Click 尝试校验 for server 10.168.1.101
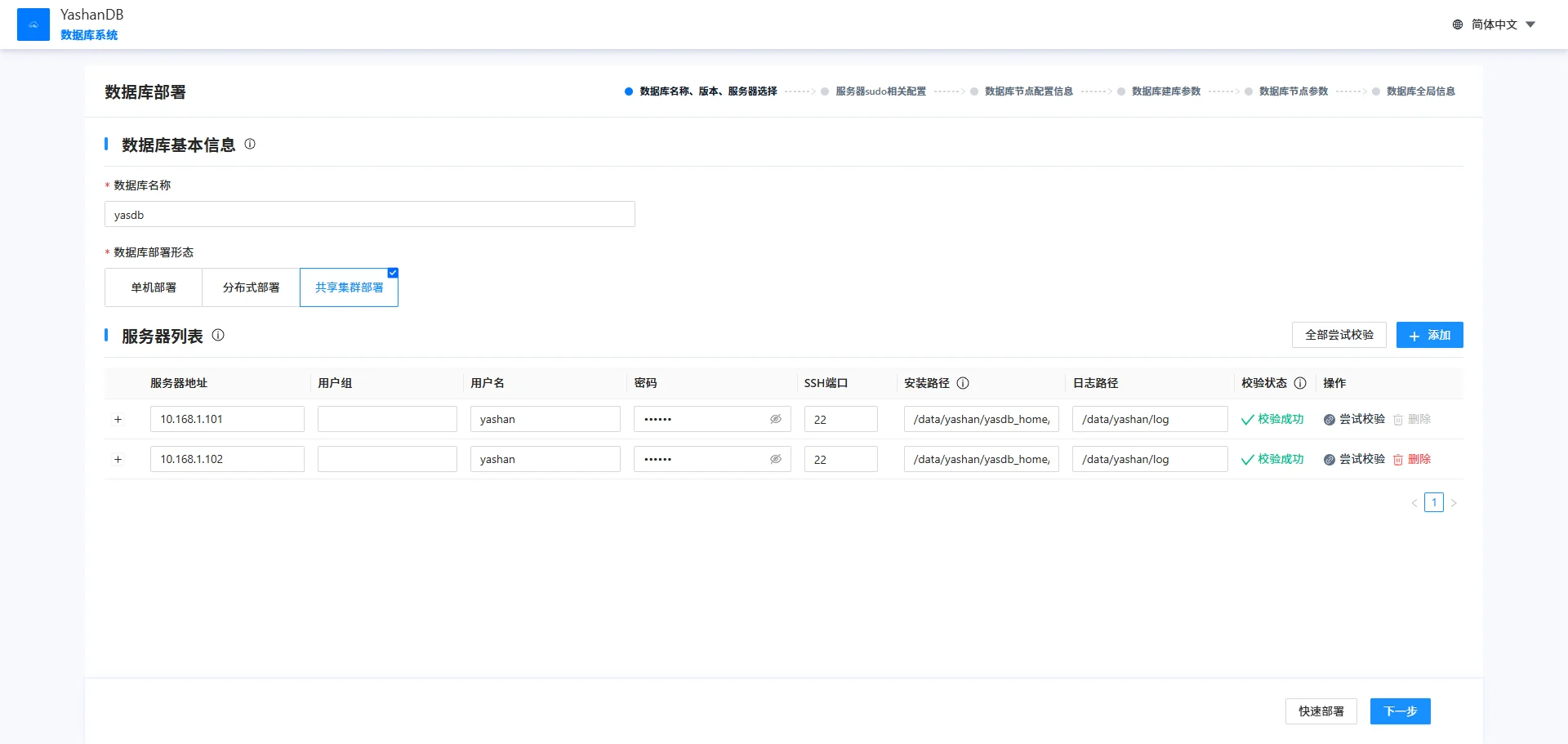Image resolution: width=1568 pixels, height=744 pixels. (1354, 419)
